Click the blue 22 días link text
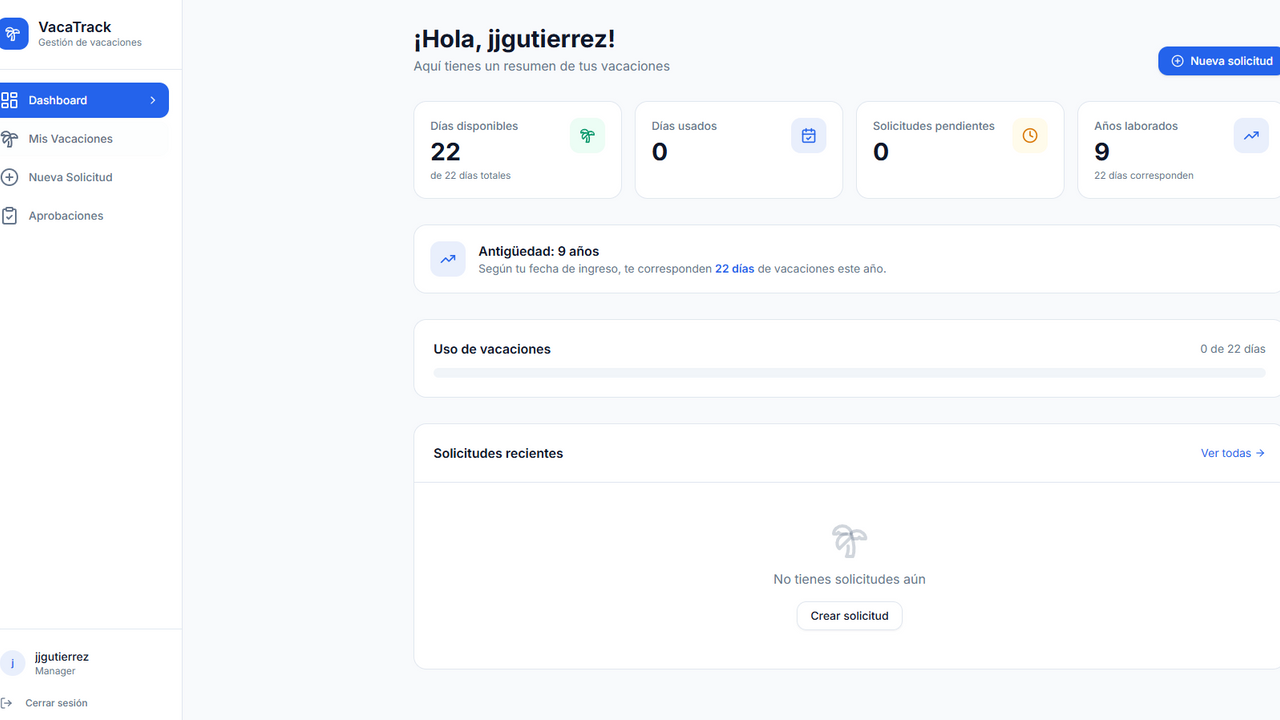Screen dimensions: 1280x720 point(734,269)
